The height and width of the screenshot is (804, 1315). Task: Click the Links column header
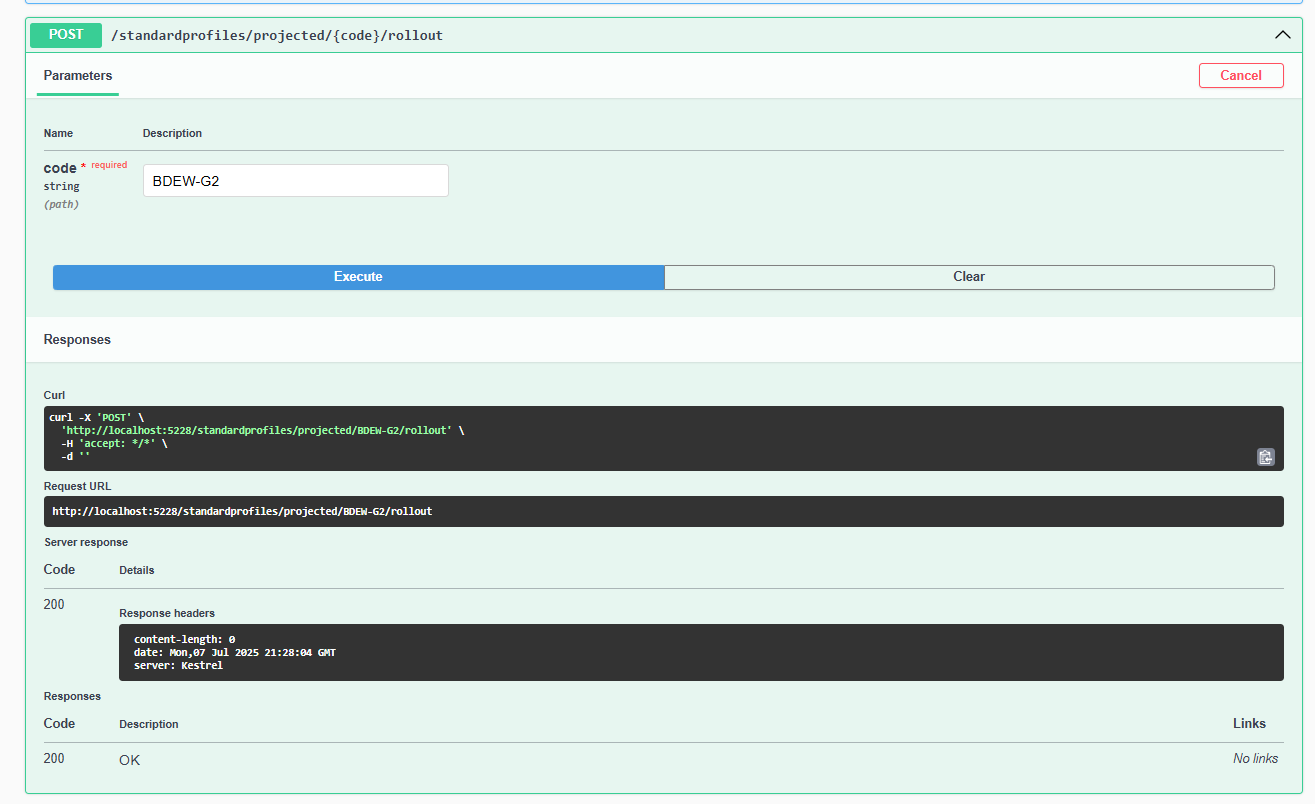pyautogui.click(x=1249, y=723)
